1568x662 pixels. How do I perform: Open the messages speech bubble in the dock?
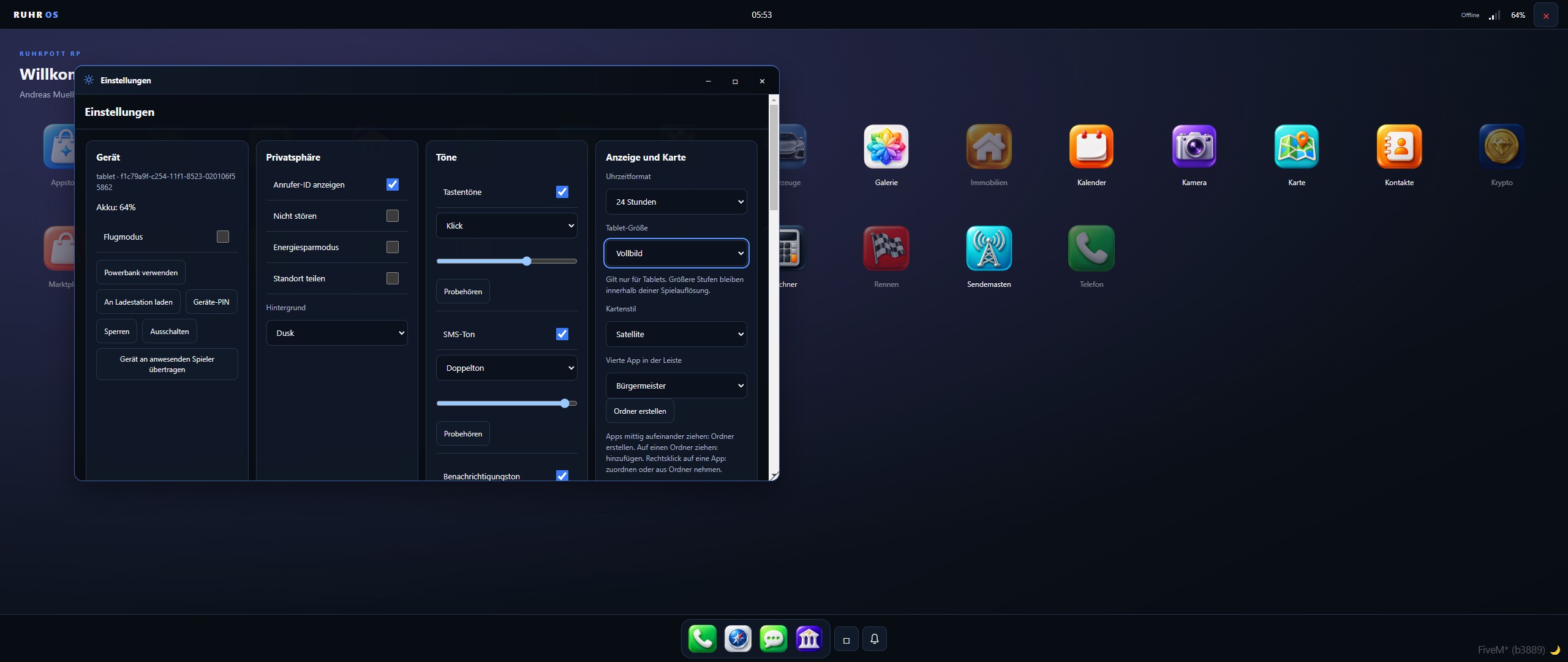pos(773,639)
